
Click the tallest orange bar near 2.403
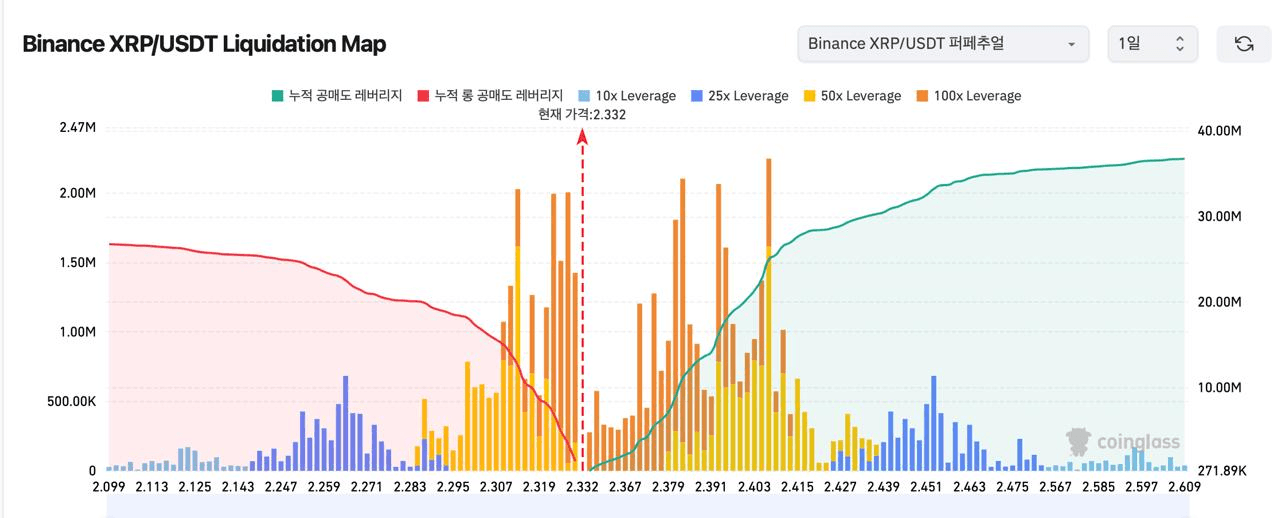click(x=768, y=202)
